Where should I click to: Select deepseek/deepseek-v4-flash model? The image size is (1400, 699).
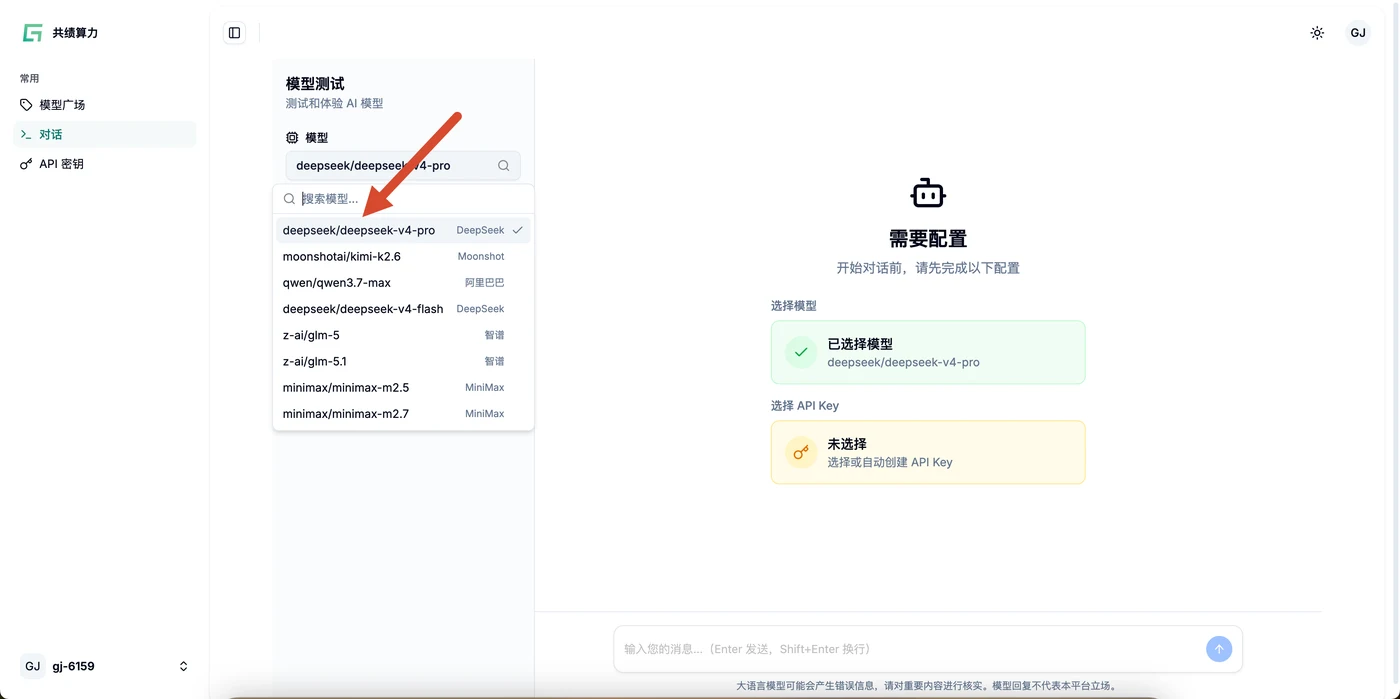pos(403,309)
